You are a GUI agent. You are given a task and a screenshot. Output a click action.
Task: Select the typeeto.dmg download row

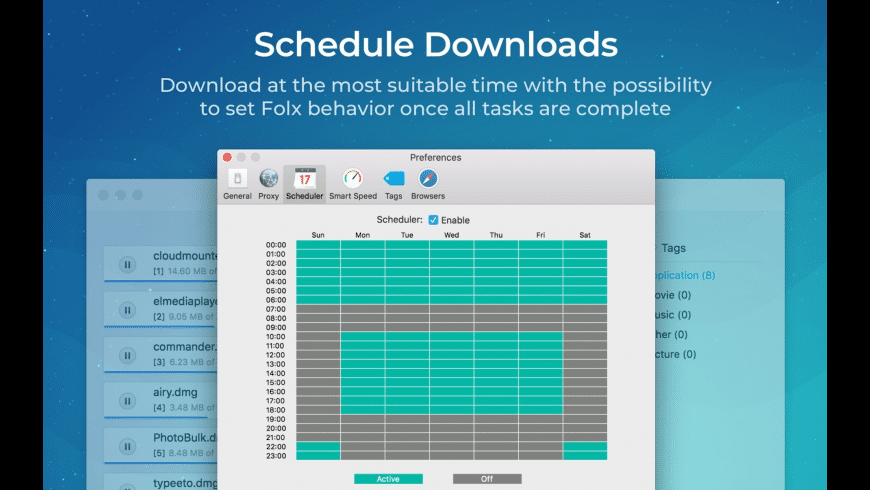tap(160, 482)
